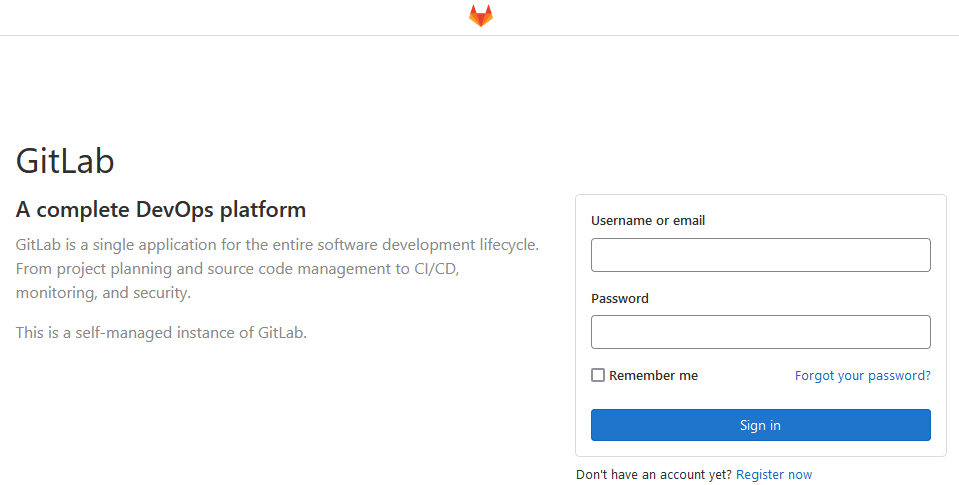Click the large GitLab title heading
Screen dimensions: 959x485
click(65, 161)
